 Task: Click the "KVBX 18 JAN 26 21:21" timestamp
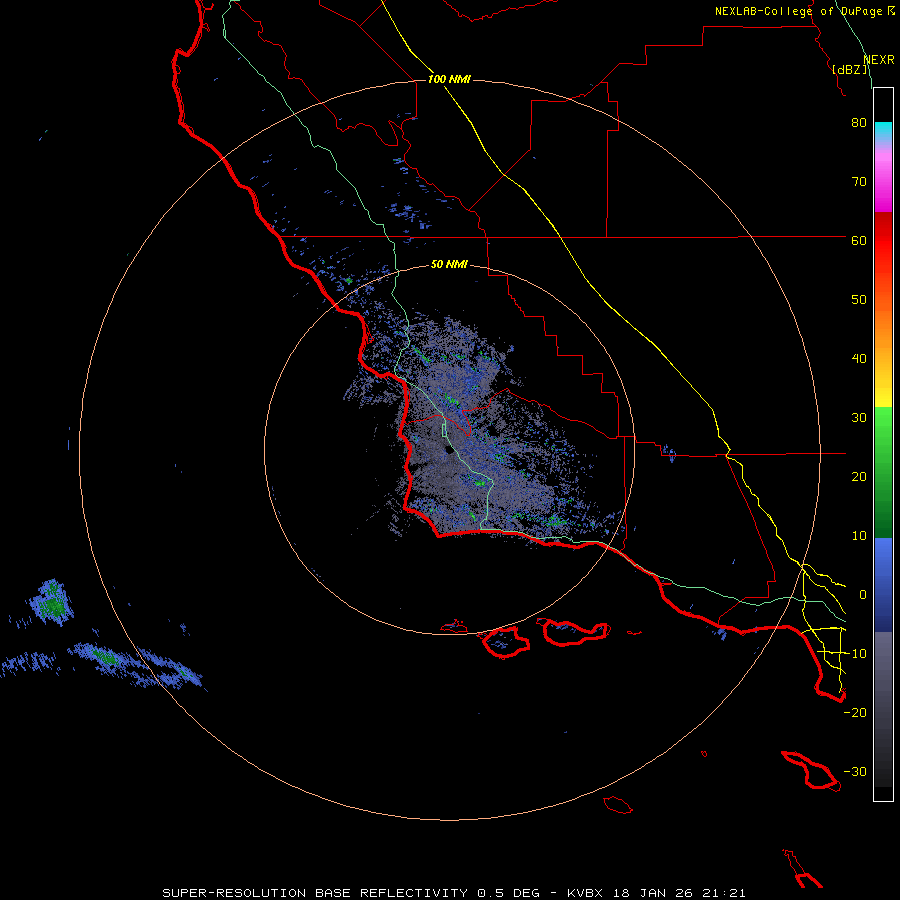(657, 893)
